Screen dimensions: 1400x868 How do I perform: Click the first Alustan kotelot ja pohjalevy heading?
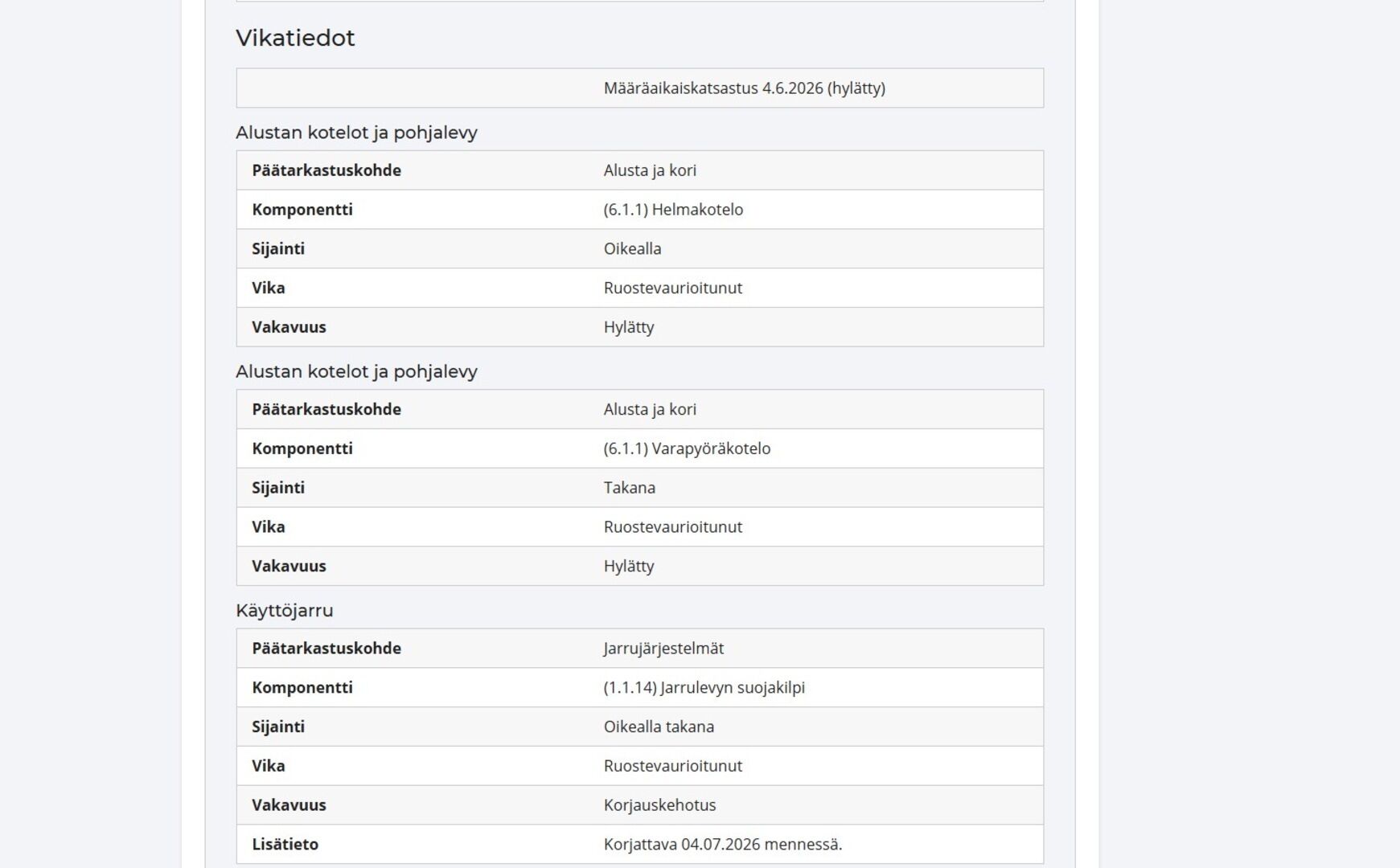pos(356,133)
